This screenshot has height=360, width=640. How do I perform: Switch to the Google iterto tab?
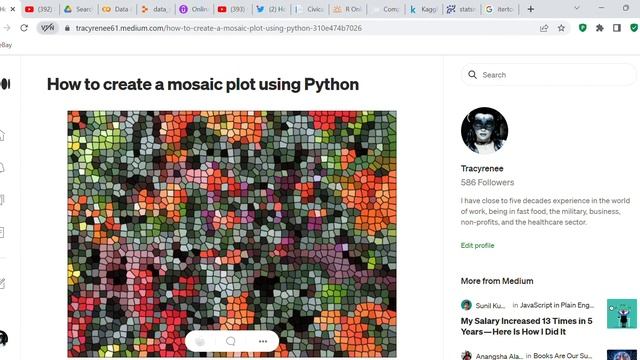pos(500,9)
